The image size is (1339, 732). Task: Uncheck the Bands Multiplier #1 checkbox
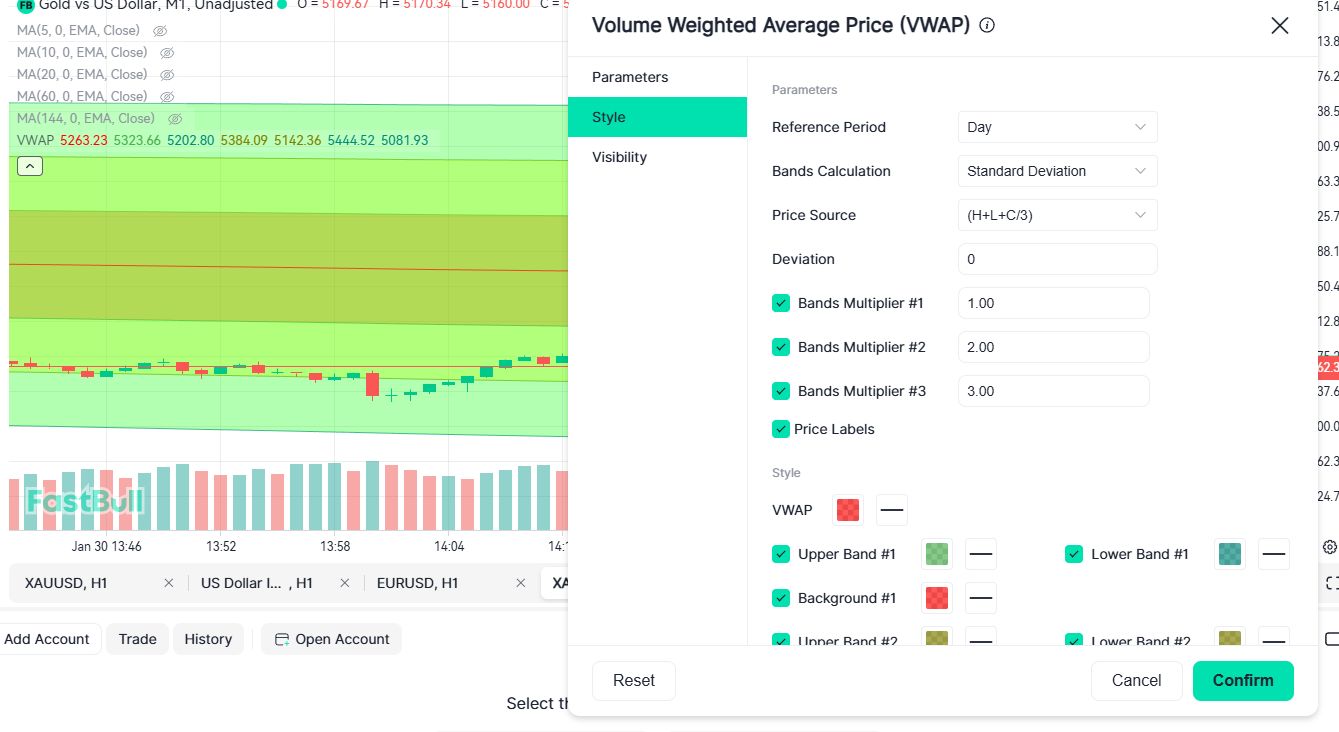click(781, 303)
